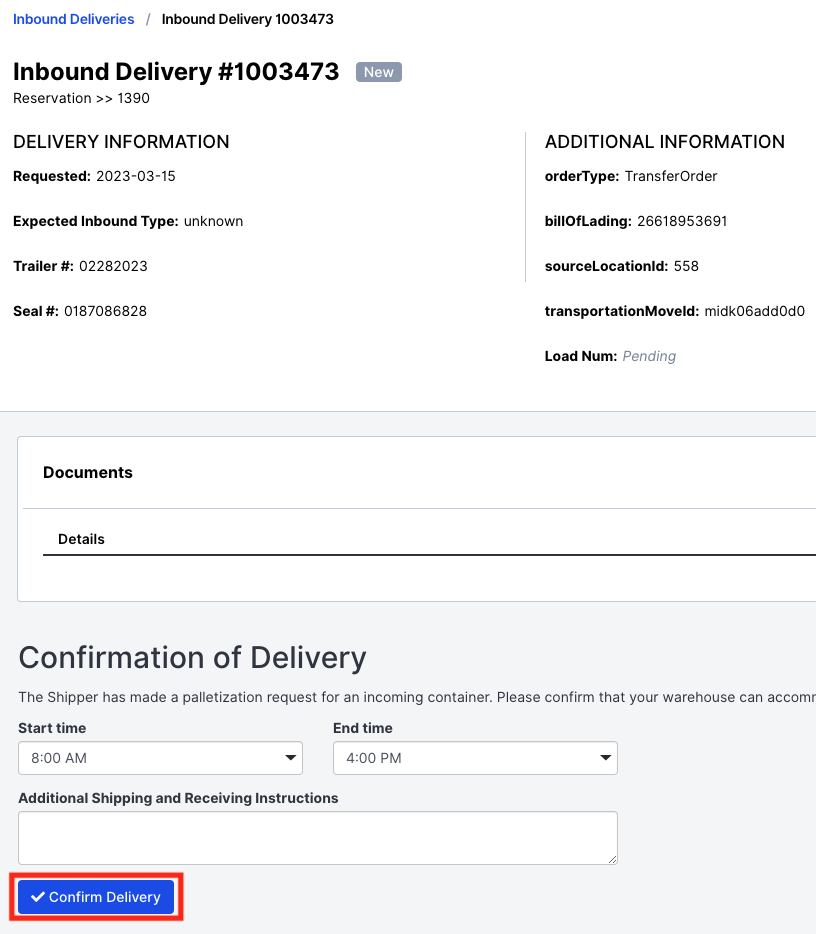Click the Inbound Delivery #1003473 page title
Image resolution: width=816 pixels, height=934 pixels.
tap(176, 71)
